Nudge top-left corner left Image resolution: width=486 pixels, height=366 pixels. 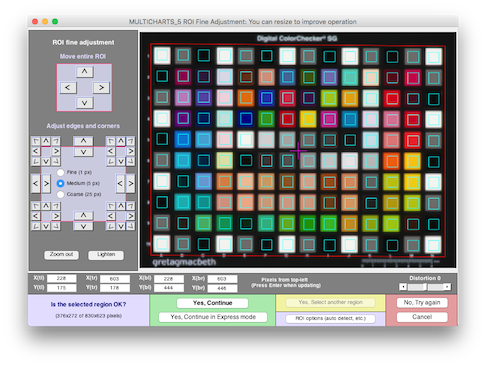36,151
